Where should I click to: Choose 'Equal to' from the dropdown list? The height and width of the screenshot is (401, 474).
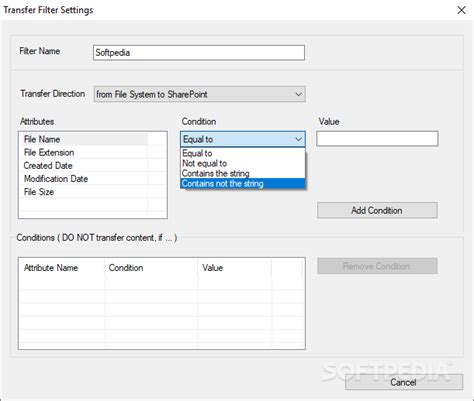click(243, 153)
